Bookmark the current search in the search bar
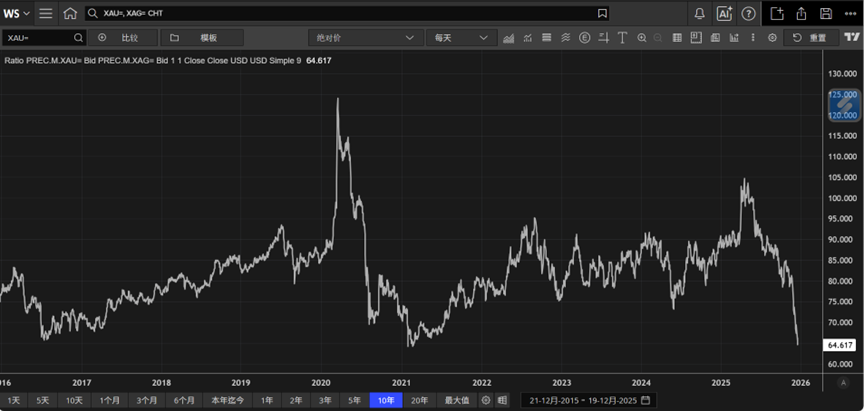 tap(602, 13)
